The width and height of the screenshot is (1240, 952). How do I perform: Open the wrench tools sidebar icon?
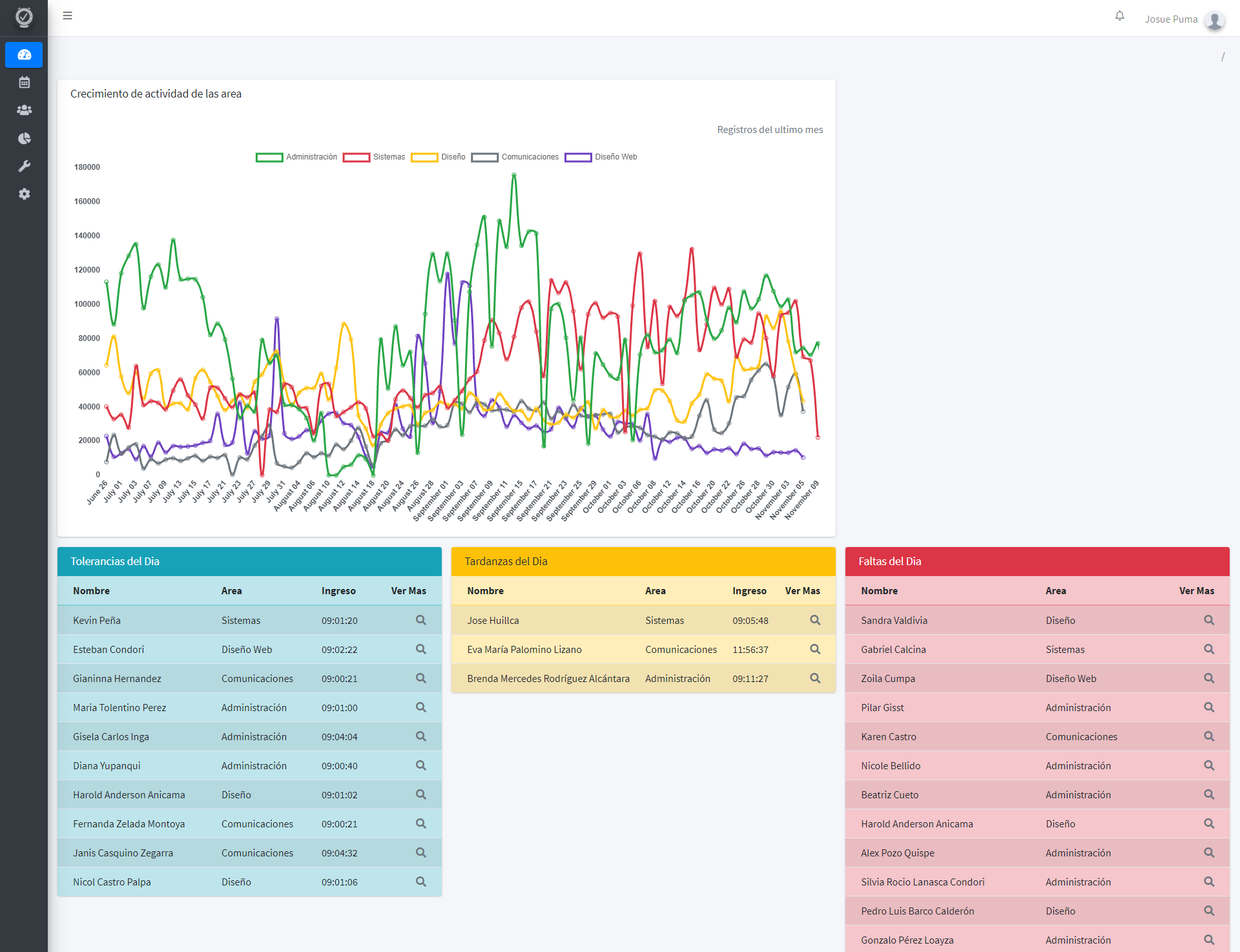(x=24, y=166)
